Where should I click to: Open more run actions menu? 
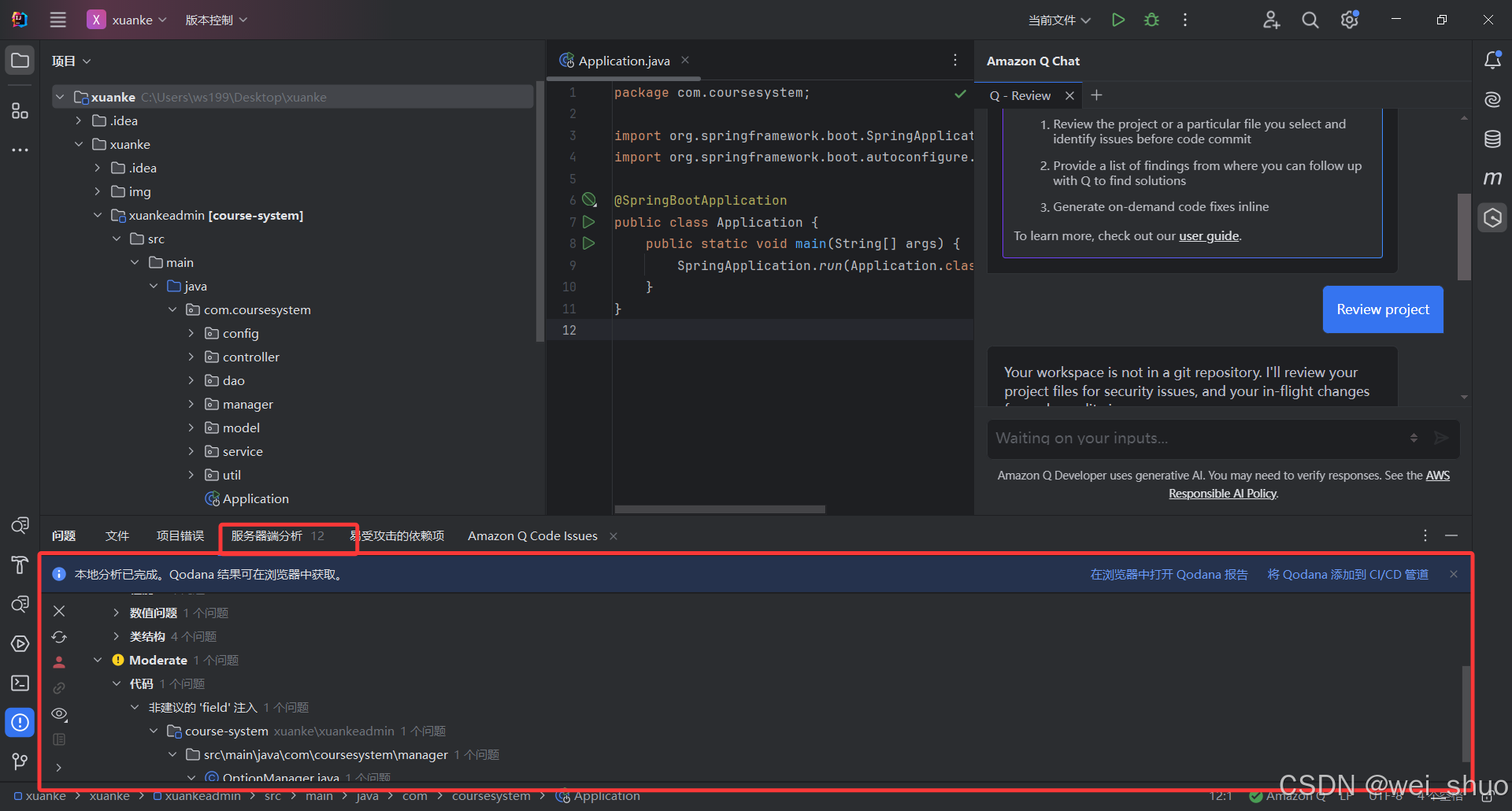click(1185, 20)
